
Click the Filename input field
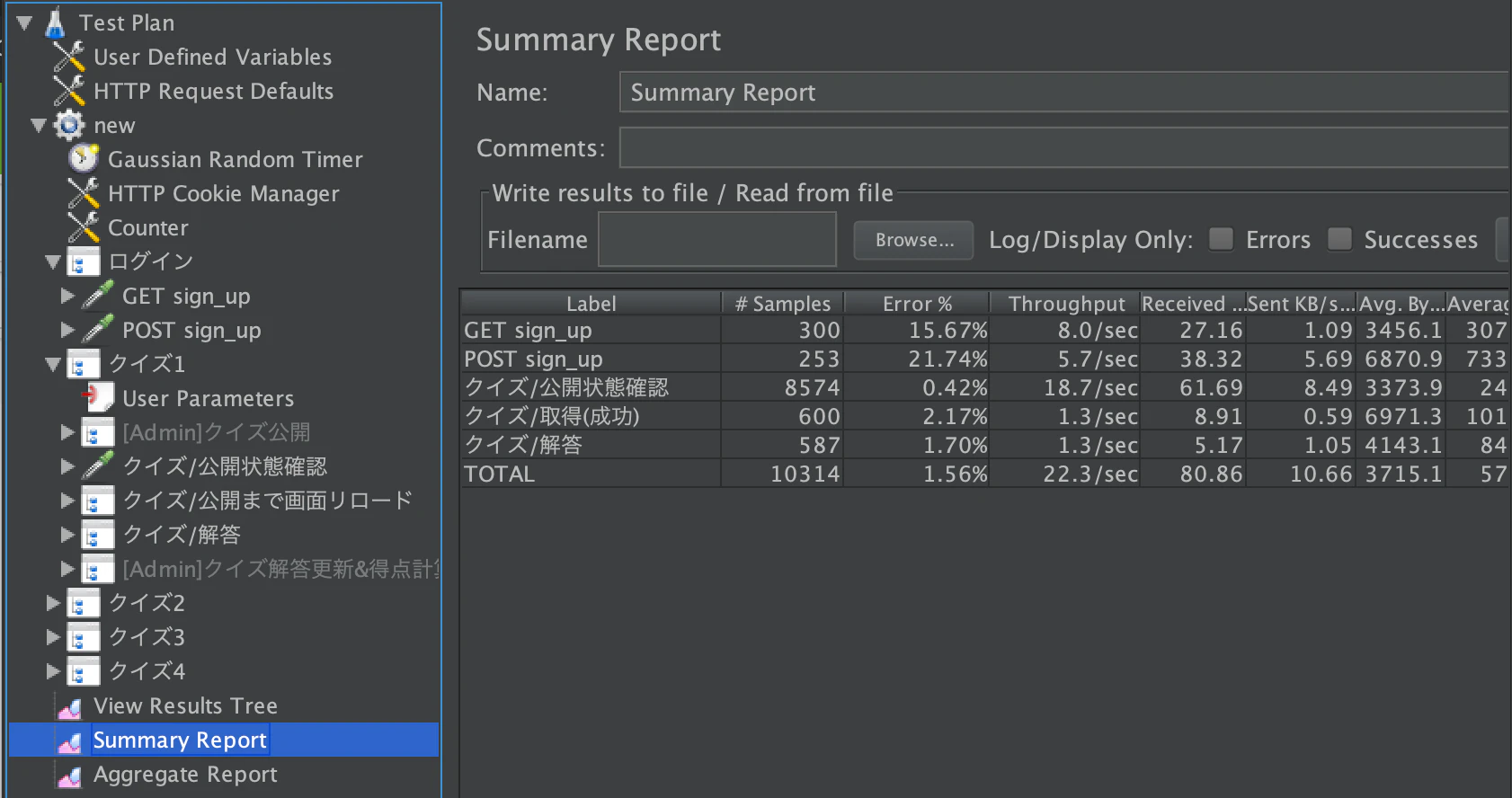pos(717,240)
